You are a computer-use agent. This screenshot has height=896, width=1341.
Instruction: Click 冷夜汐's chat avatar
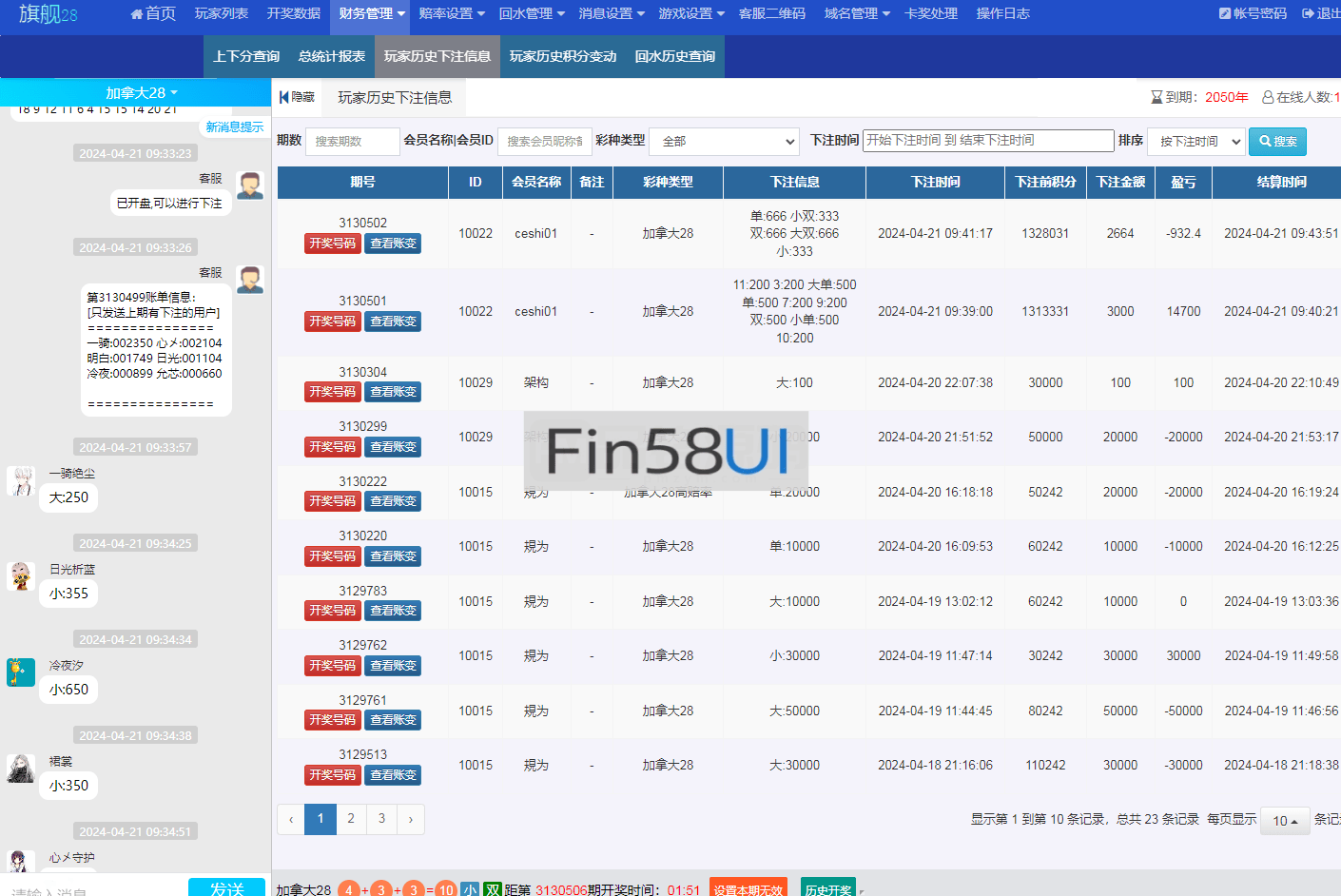[x=21, y=672]
